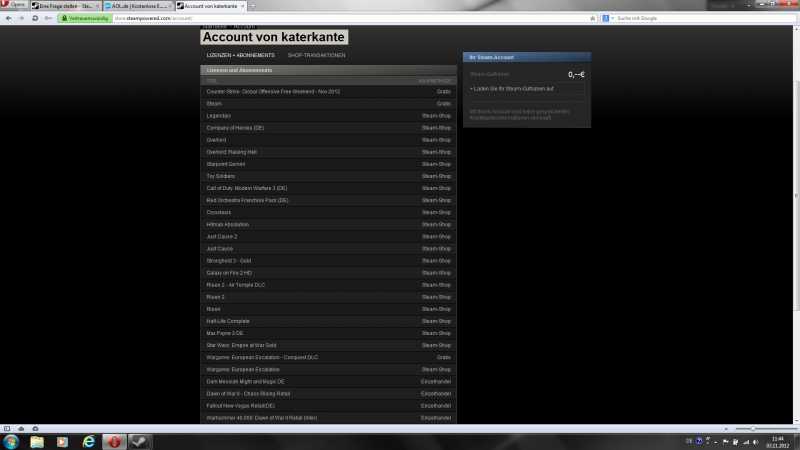Open the Opera menu button

[13, 5]
